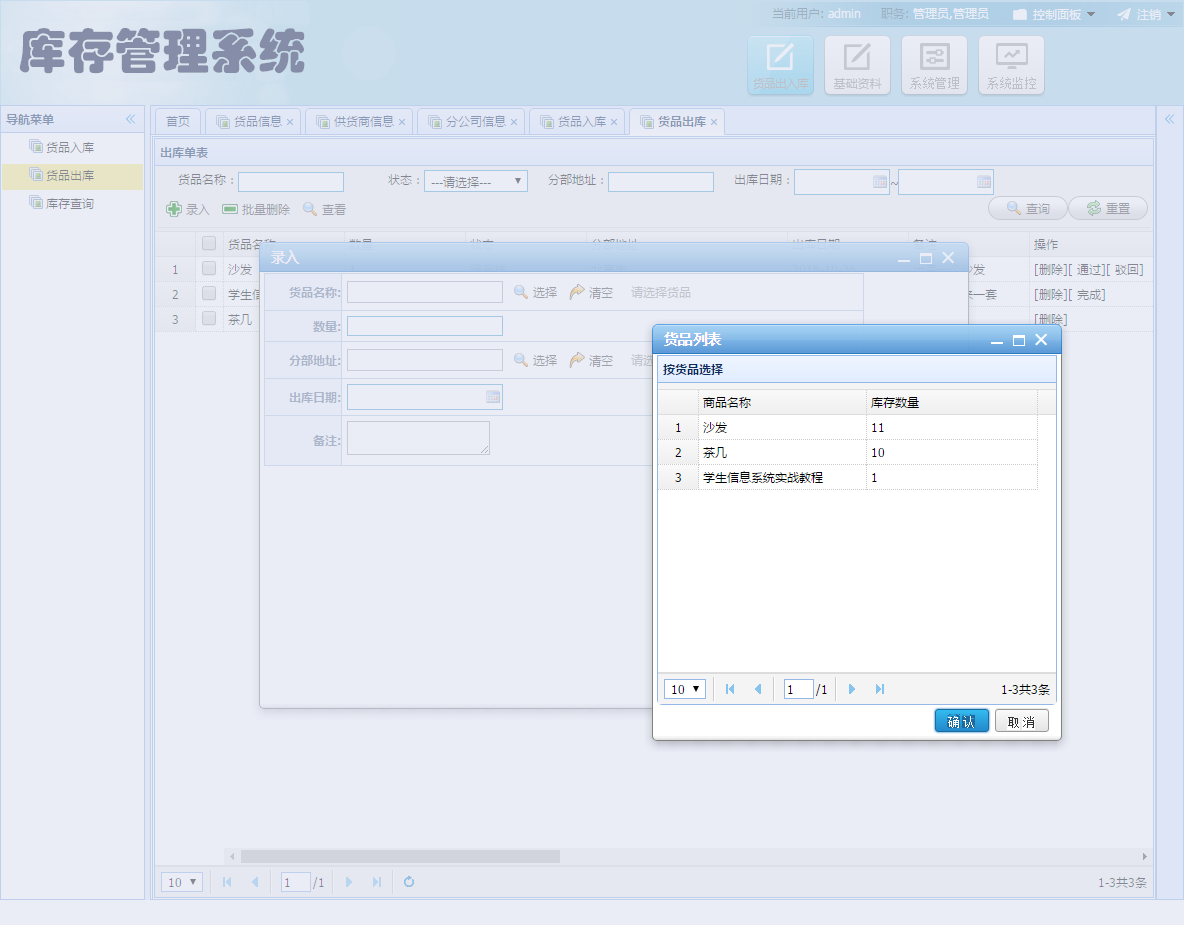Screen dimensions: 1184x925
Task: Minimize the 货品列表 dialog
Action: pyautogui.click(x=997, y=341)
